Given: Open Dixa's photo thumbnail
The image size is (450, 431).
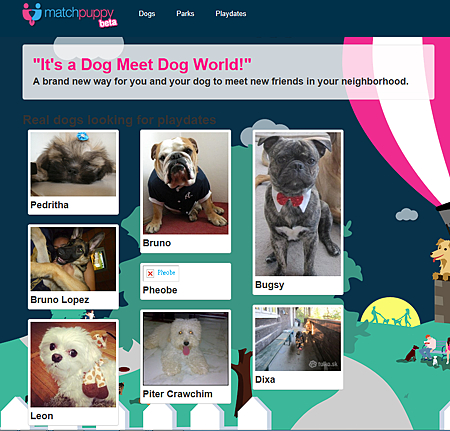Looking at the screenshot, I should [x=298, y=339].
